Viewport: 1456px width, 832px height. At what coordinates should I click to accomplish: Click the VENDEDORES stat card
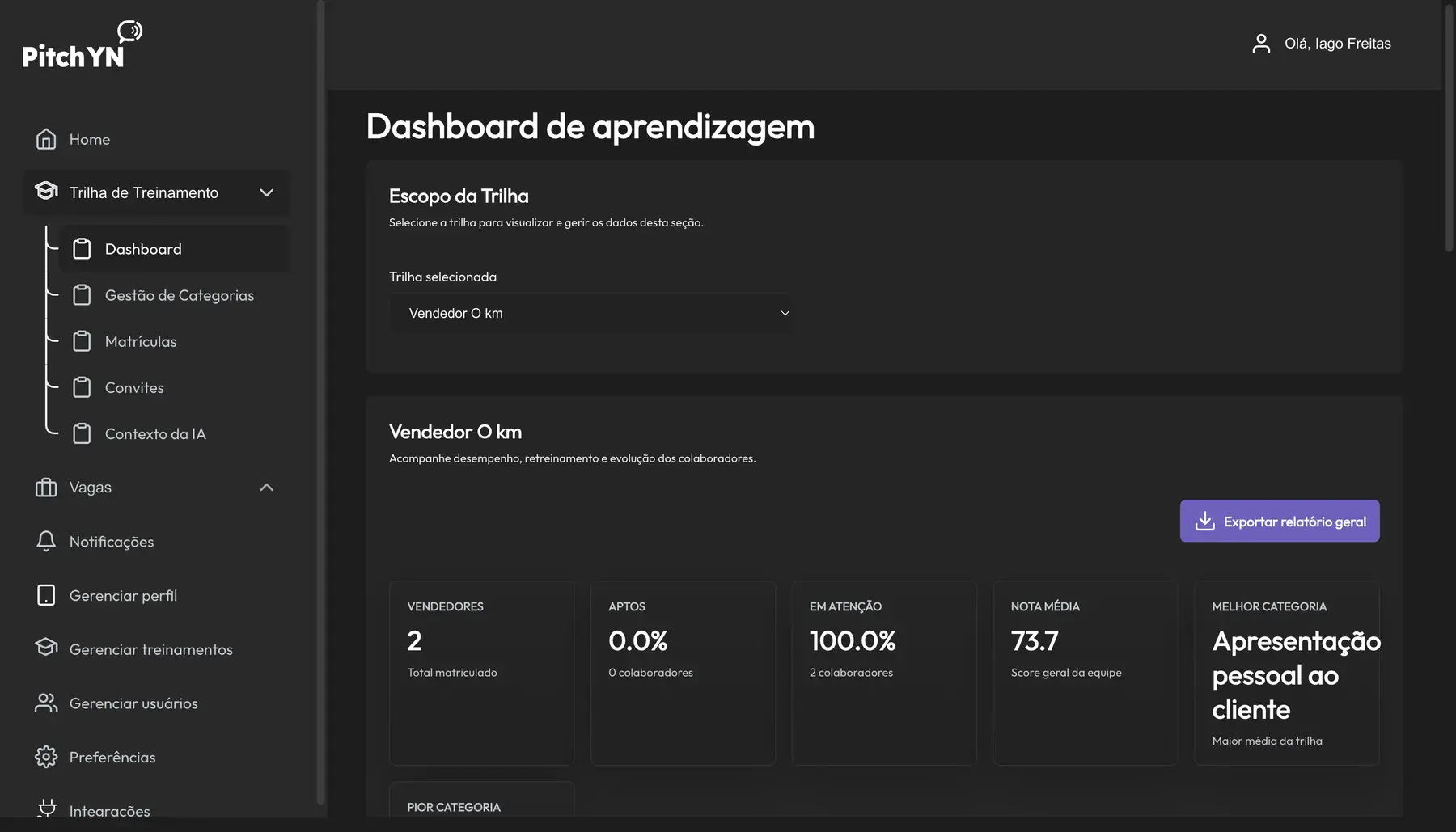481,673
